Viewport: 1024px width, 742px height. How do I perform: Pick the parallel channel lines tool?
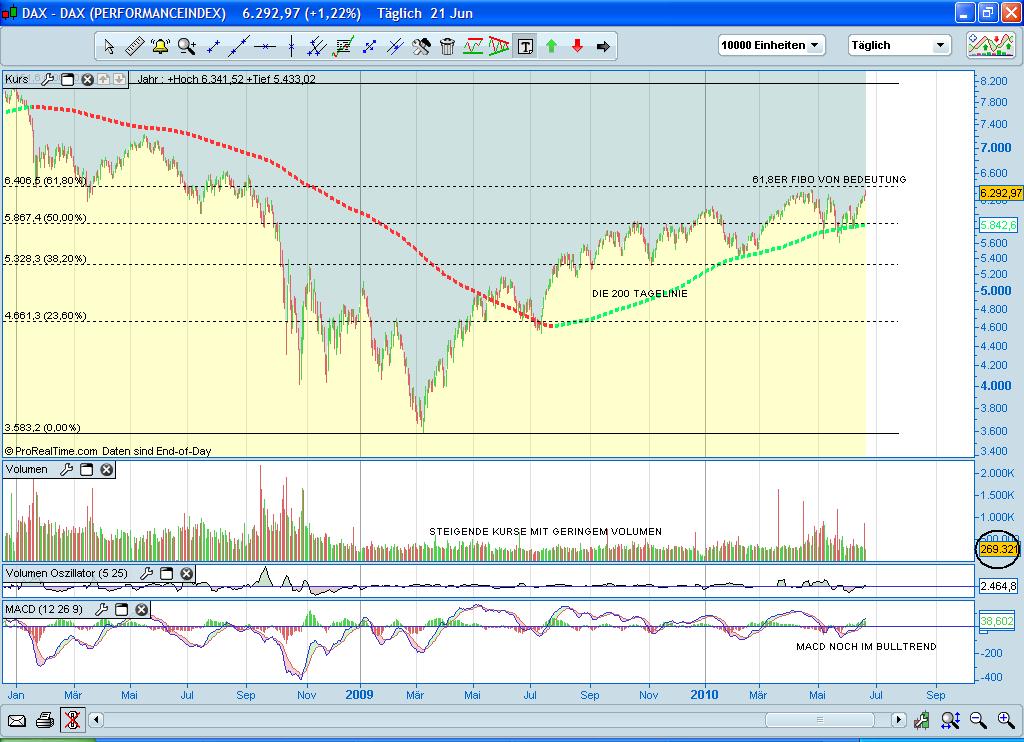[x=317, y=46]
